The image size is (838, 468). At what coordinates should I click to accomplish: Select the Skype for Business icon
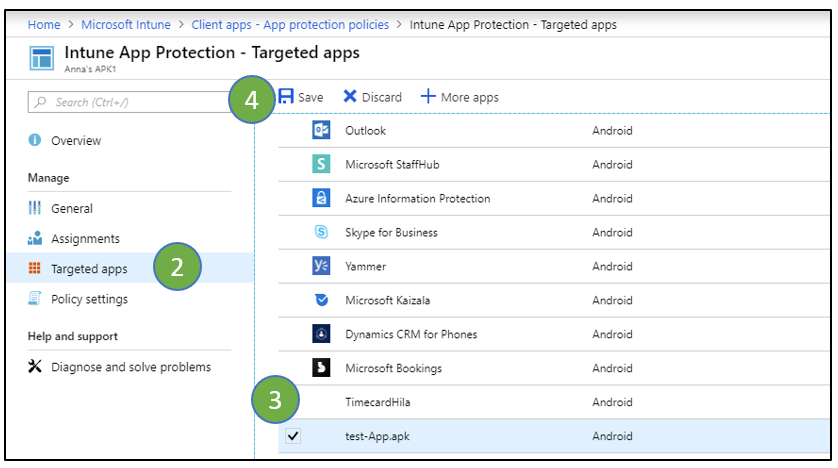coord(321,232)
